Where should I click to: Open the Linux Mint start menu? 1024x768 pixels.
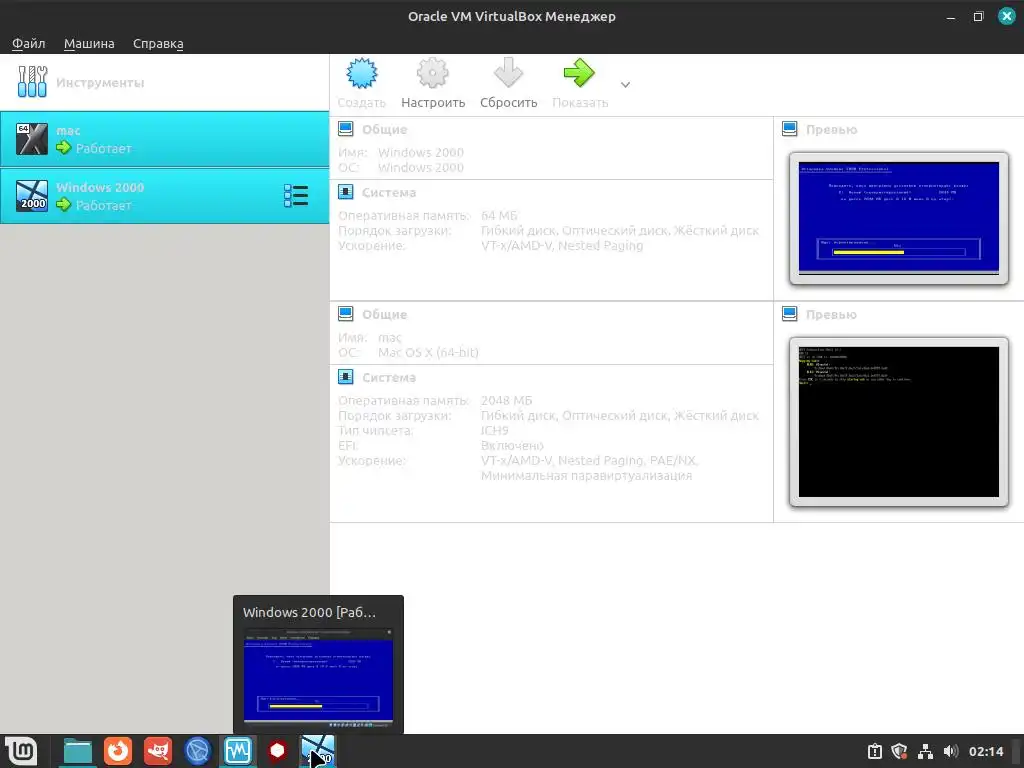22,751
